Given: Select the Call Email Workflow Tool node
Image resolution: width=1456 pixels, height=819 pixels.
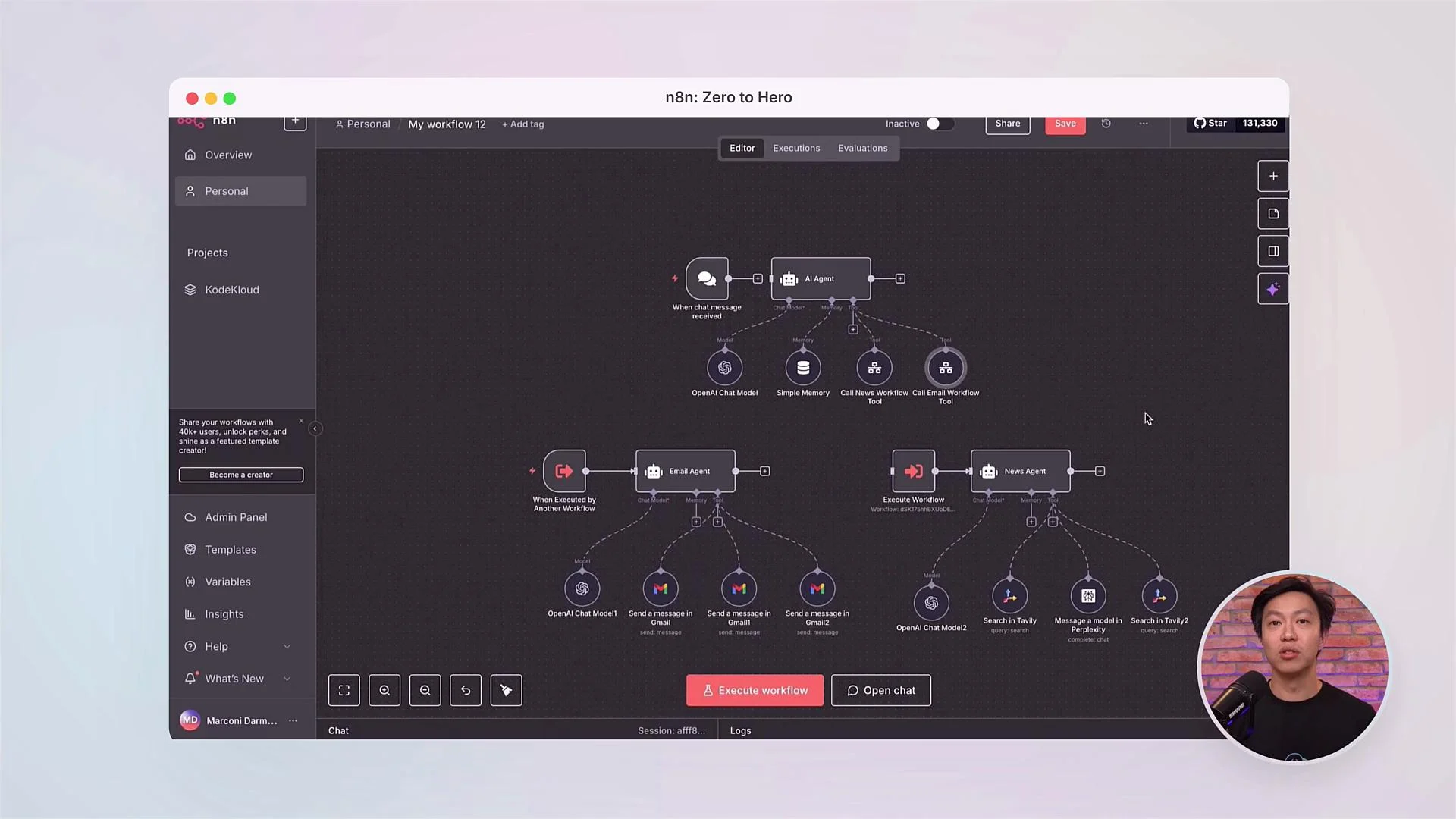Looking at the screenshot, I should [946, 368].
